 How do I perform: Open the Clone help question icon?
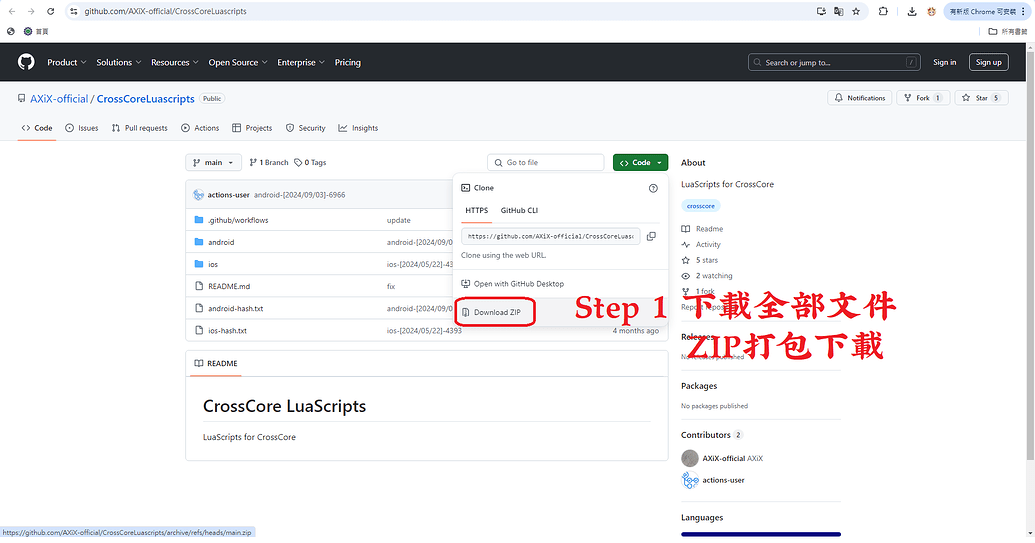[x=653, y=188]
